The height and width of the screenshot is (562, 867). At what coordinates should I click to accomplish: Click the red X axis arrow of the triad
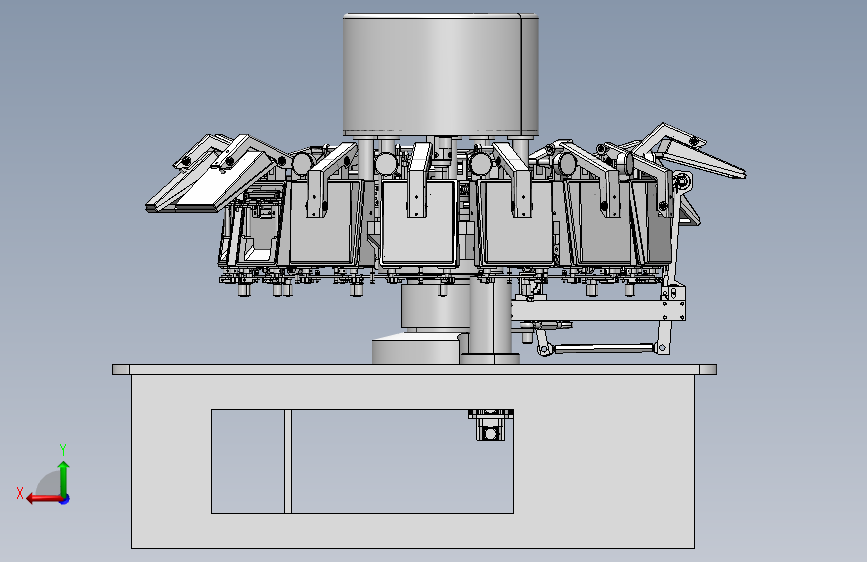(x=44, y=499)
